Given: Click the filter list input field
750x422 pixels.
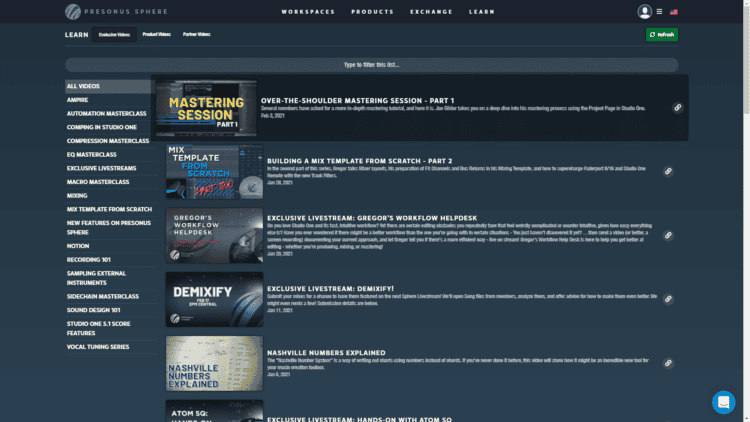Looking at the screenshot, I should pos(372,65).
